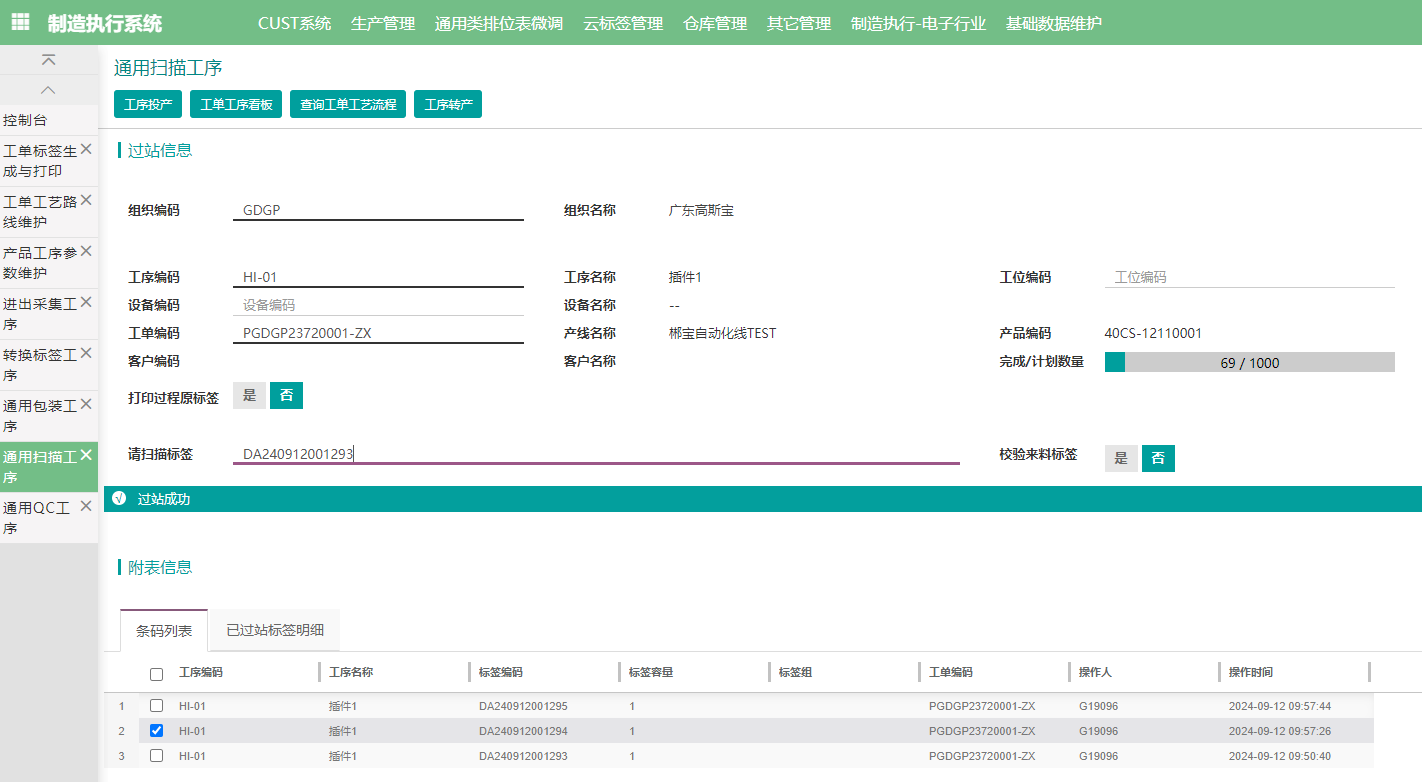Set 校验来料标签 to 是

(x=1121, y=458)
